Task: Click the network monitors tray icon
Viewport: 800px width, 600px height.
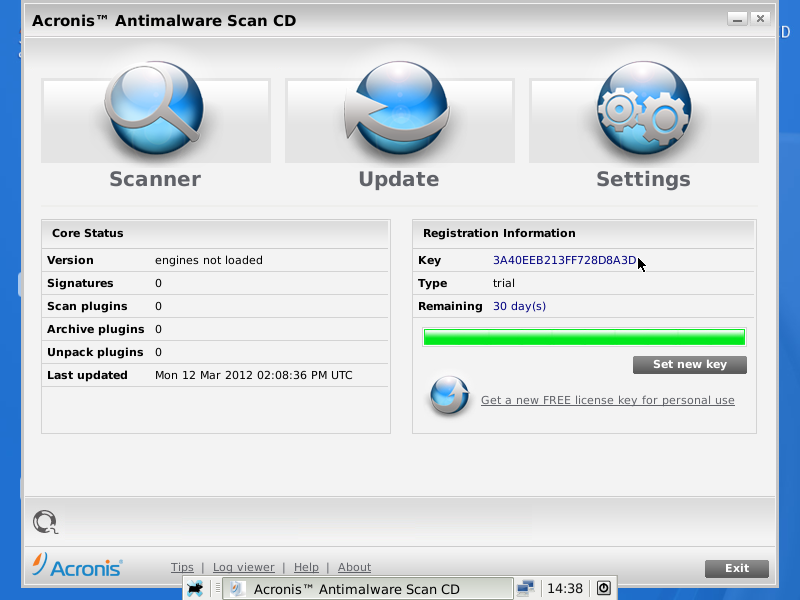Action: tap(525, 588)
